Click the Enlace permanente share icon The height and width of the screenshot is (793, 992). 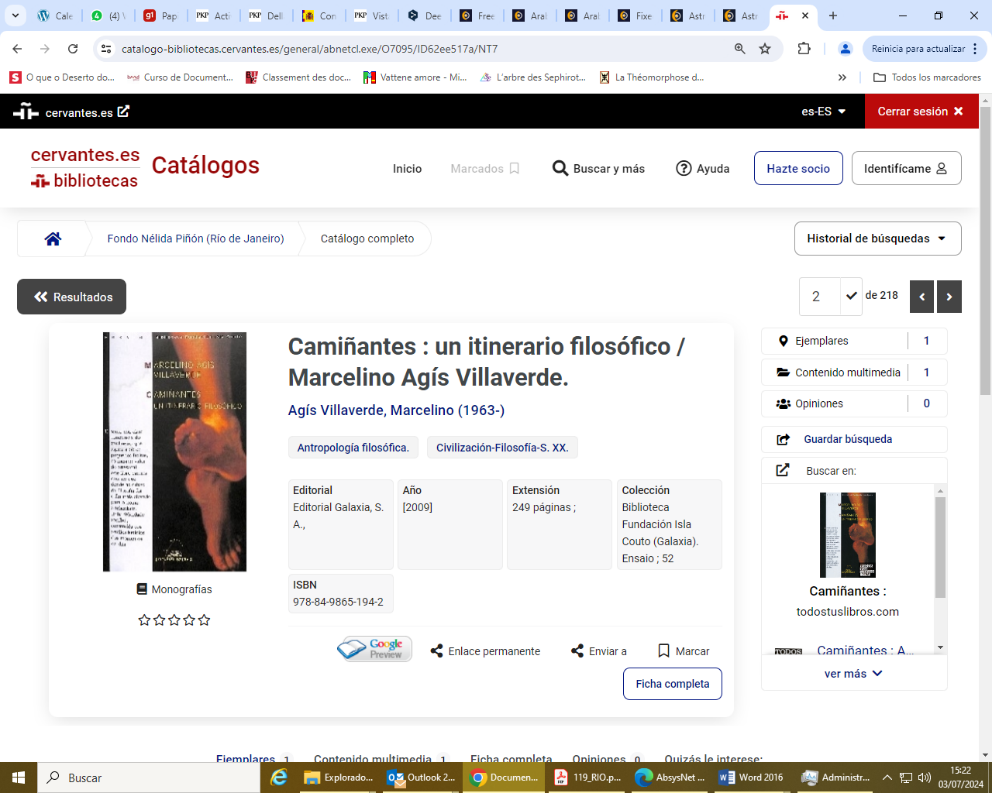point(436,650)
